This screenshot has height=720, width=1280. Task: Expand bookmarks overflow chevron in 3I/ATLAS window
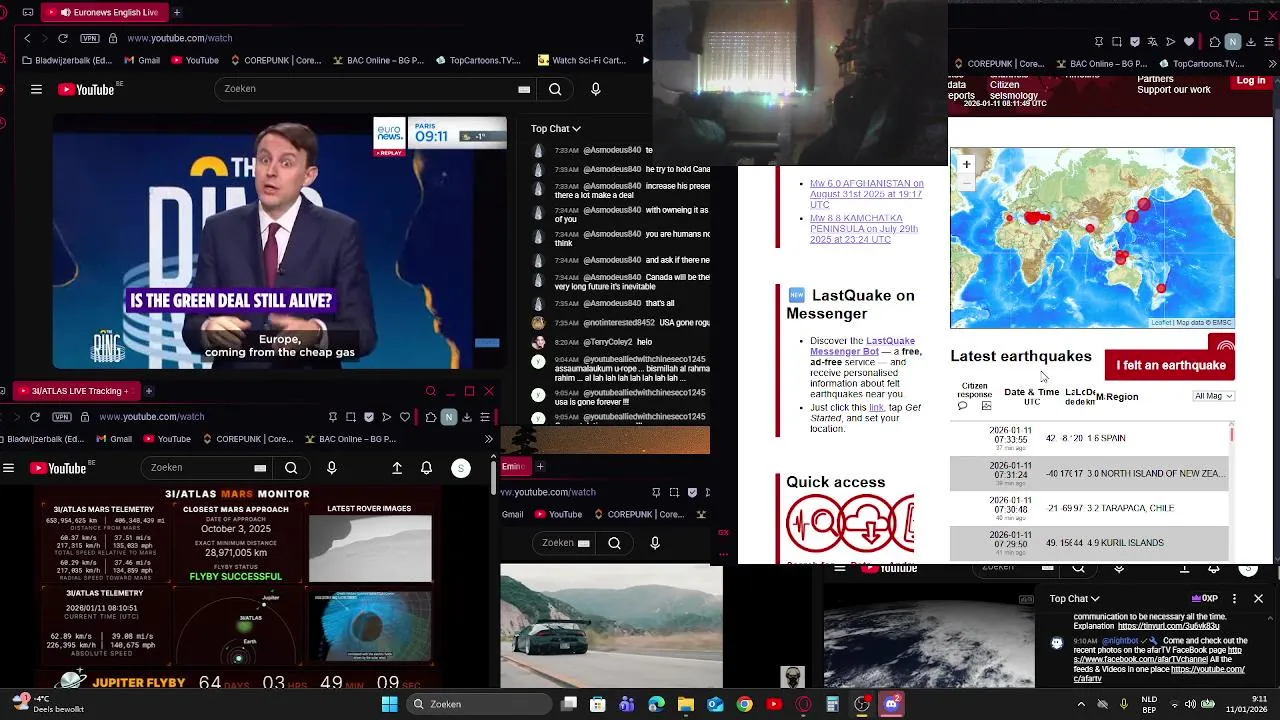(488, 439)
